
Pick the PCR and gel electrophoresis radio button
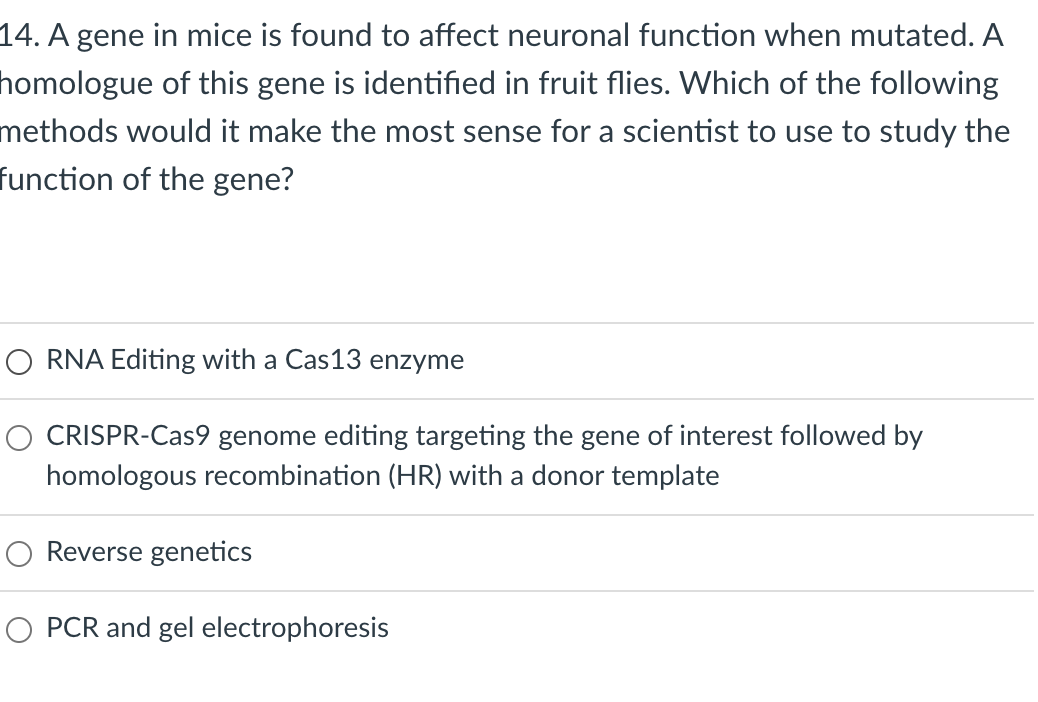point(21,629)
